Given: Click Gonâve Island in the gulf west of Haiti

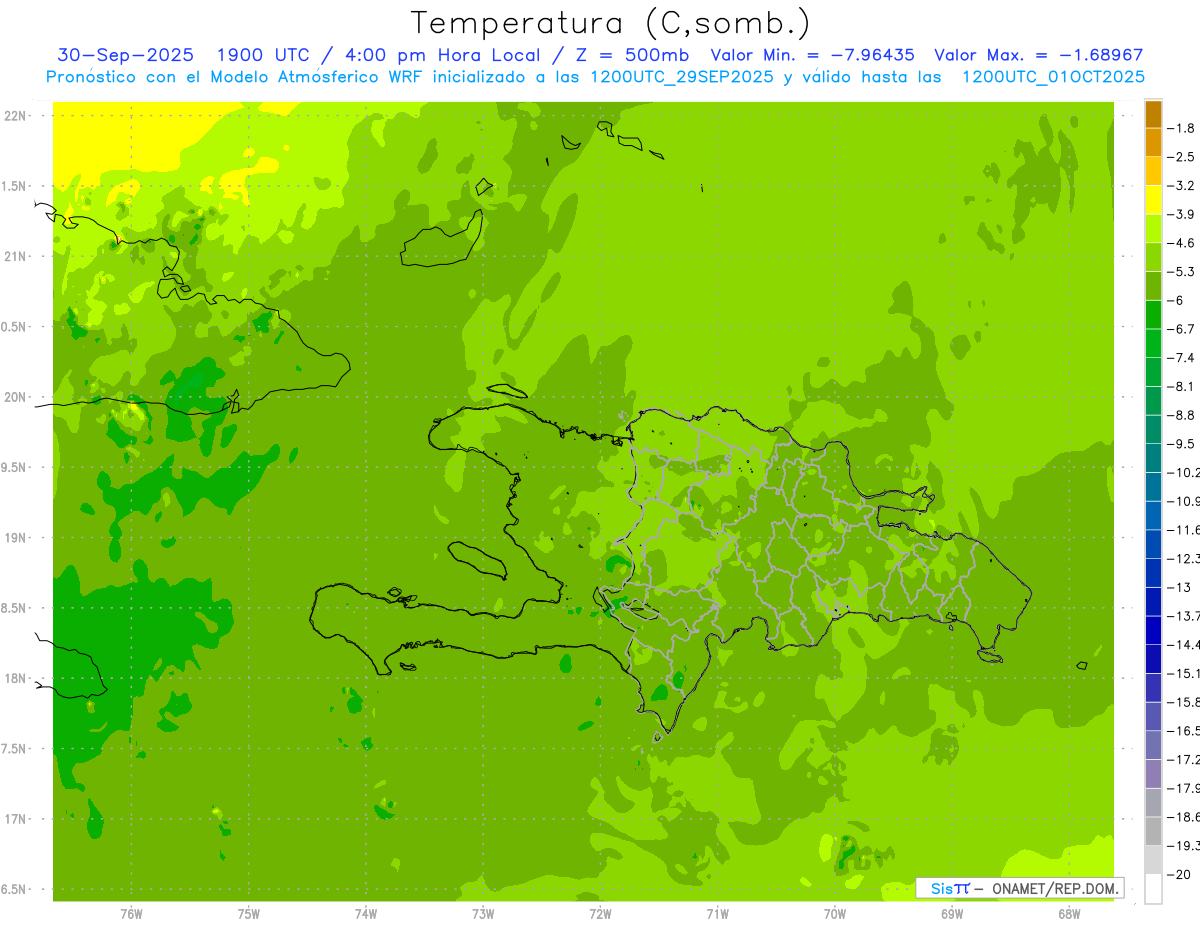Looking at the screenshot, I should 476,559.
